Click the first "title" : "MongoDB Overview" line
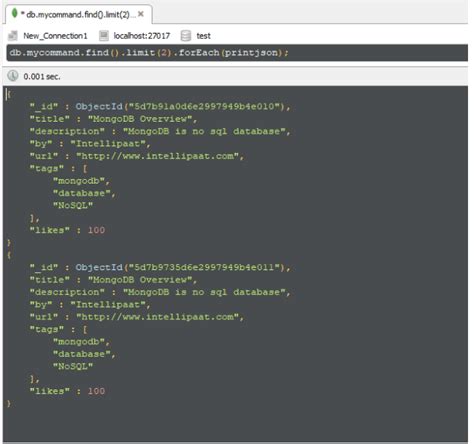Viewport: 474px width, 444px height. 113,119
